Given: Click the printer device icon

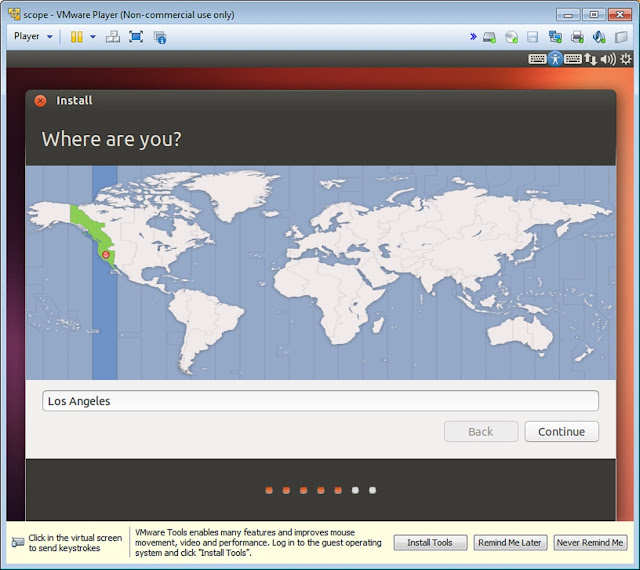Looking at the screenshot, I should click(578, 37).
